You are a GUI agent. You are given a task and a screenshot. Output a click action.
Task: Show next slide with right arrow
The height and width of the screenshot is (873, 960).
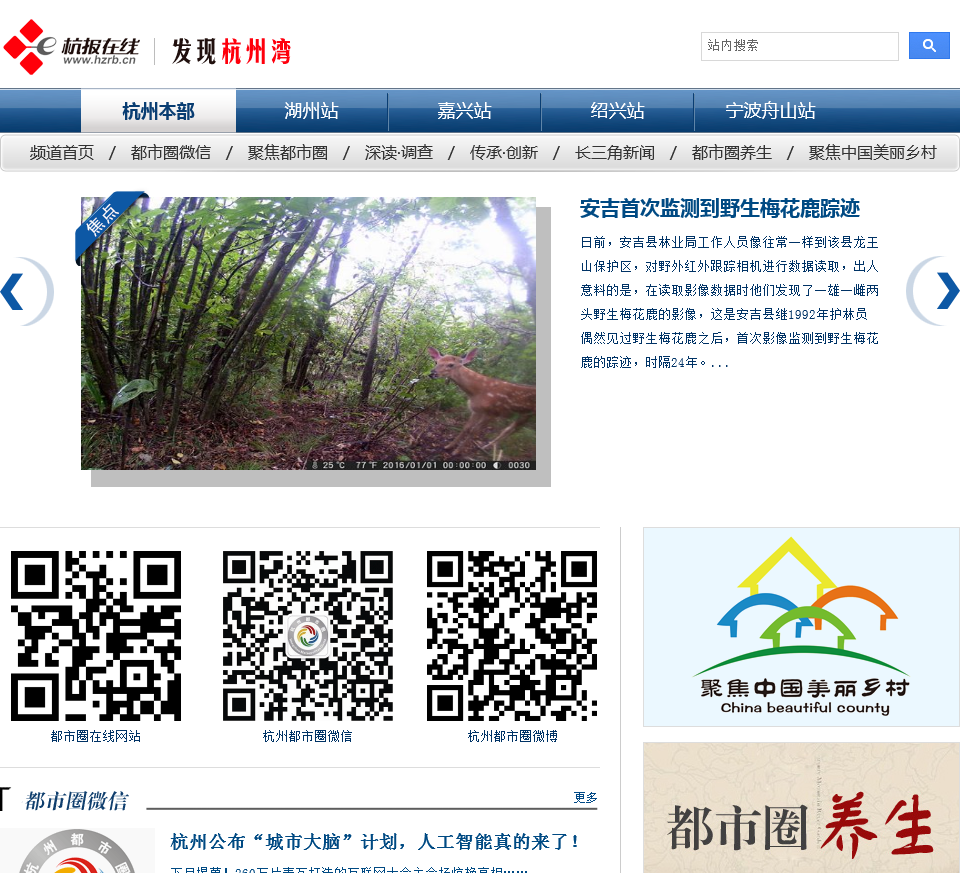pyautogui.click(x=934, y=291)
